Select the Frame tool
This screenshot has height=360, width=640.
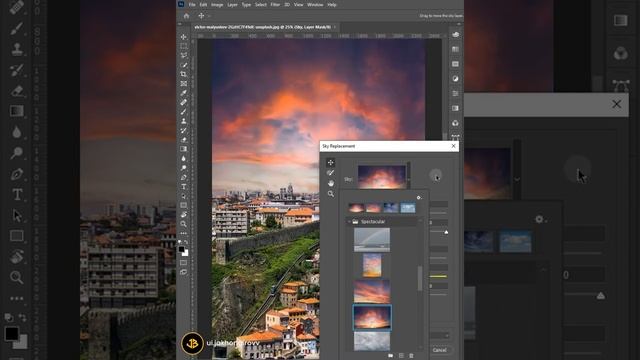pos(184,84)
